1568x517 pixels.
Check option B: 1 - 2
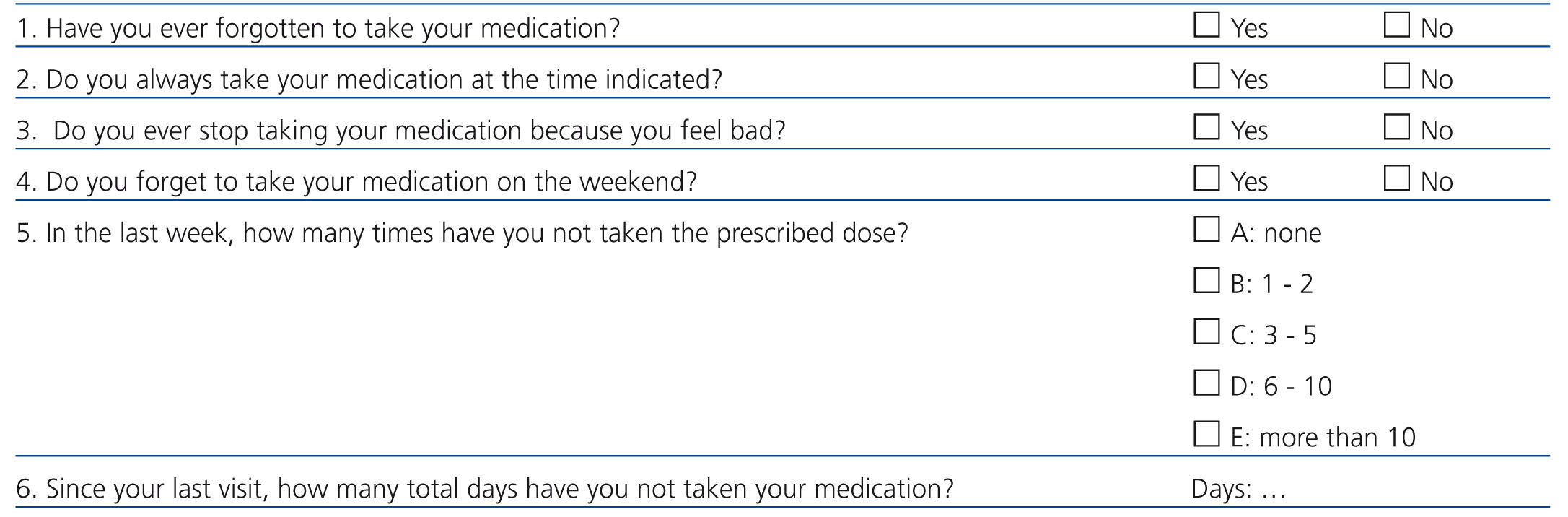click(1206, 280)
